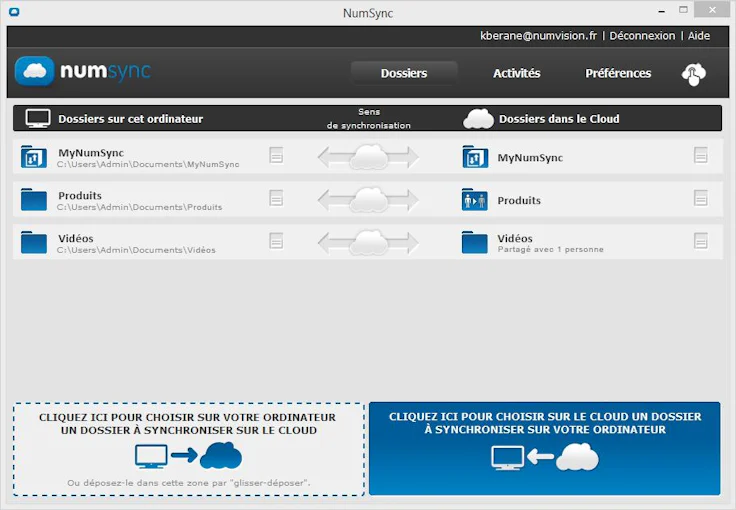Switch to the Activités tab
736x510 pixels.
click(x=516, y=73)
